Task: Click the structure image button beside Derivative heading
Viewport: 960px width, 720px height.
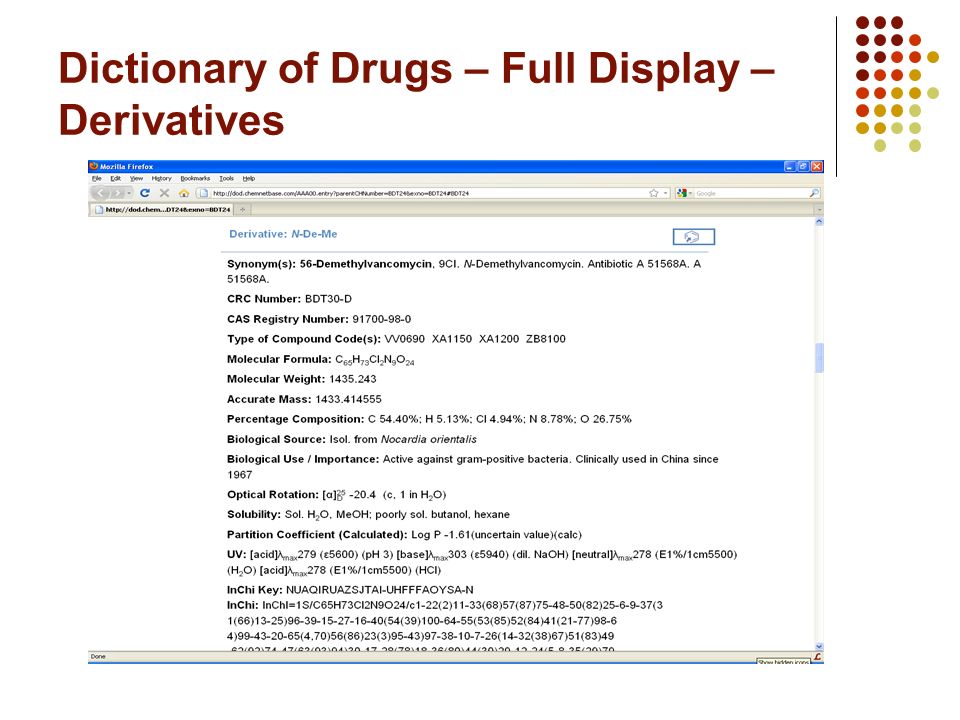Action: point(694,237)
